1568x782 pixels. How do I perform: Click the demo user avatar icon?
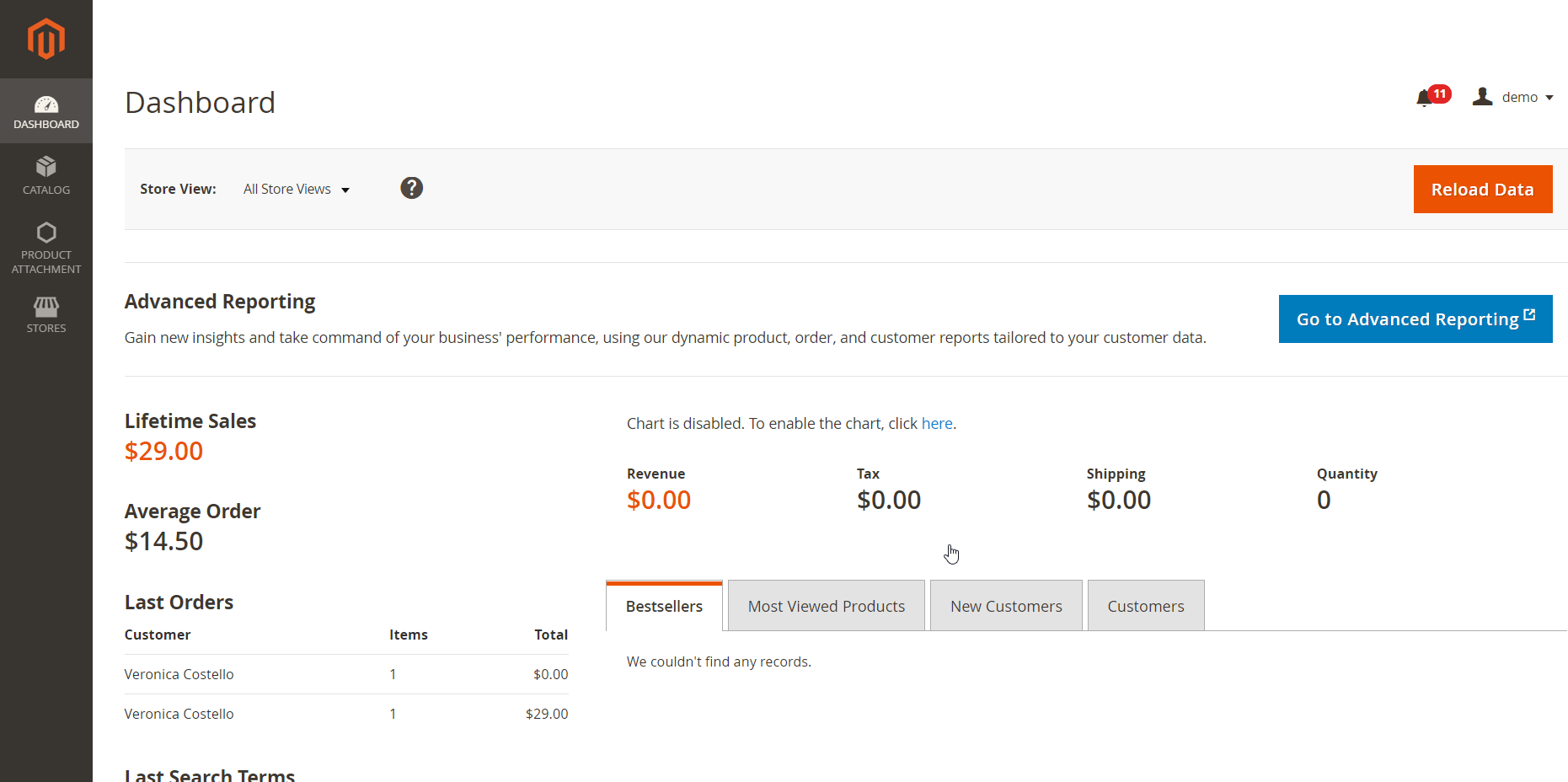(x=1482, y=97)
